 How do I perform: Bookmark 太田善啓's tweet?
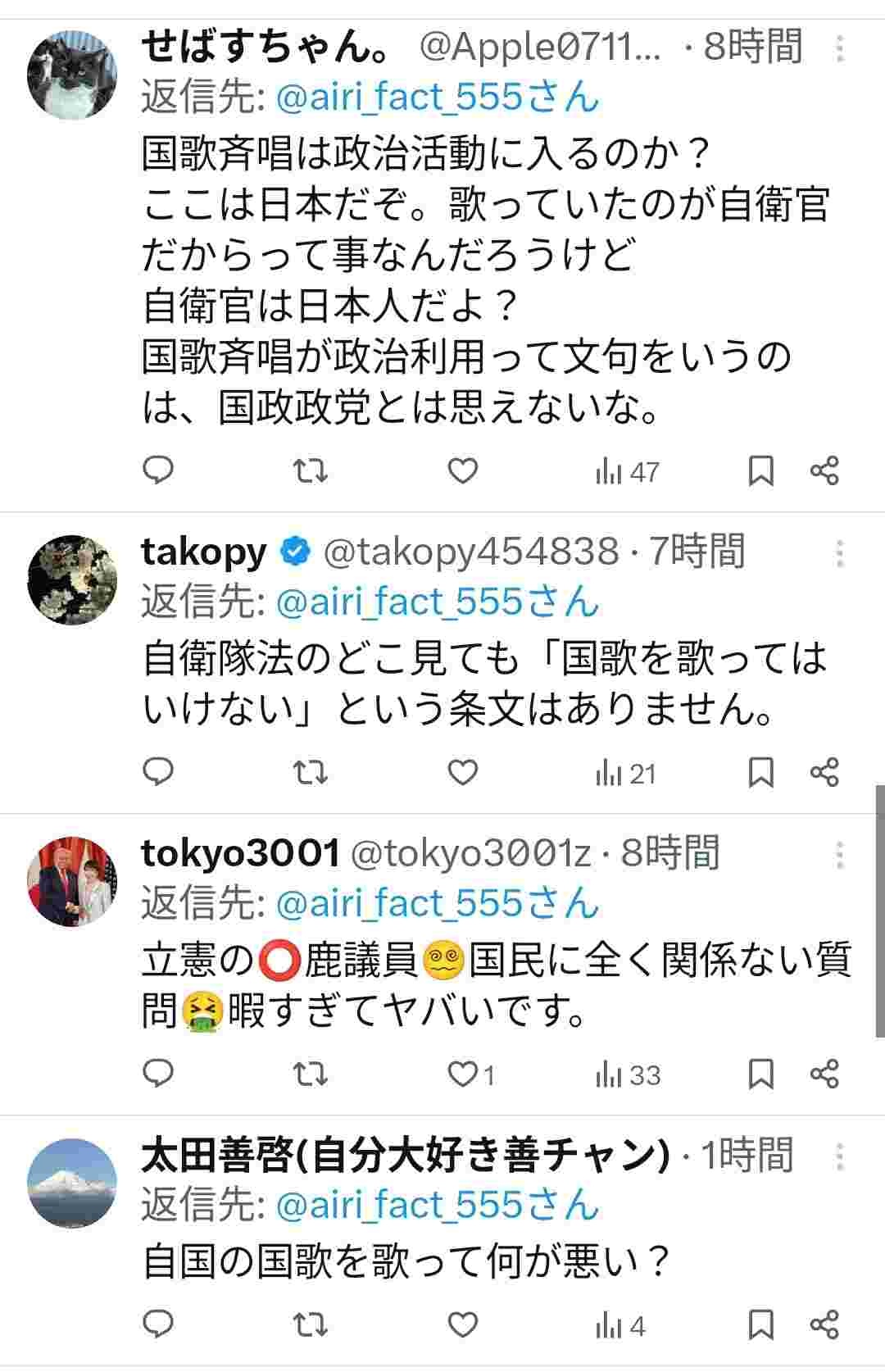coord(761,1325)
